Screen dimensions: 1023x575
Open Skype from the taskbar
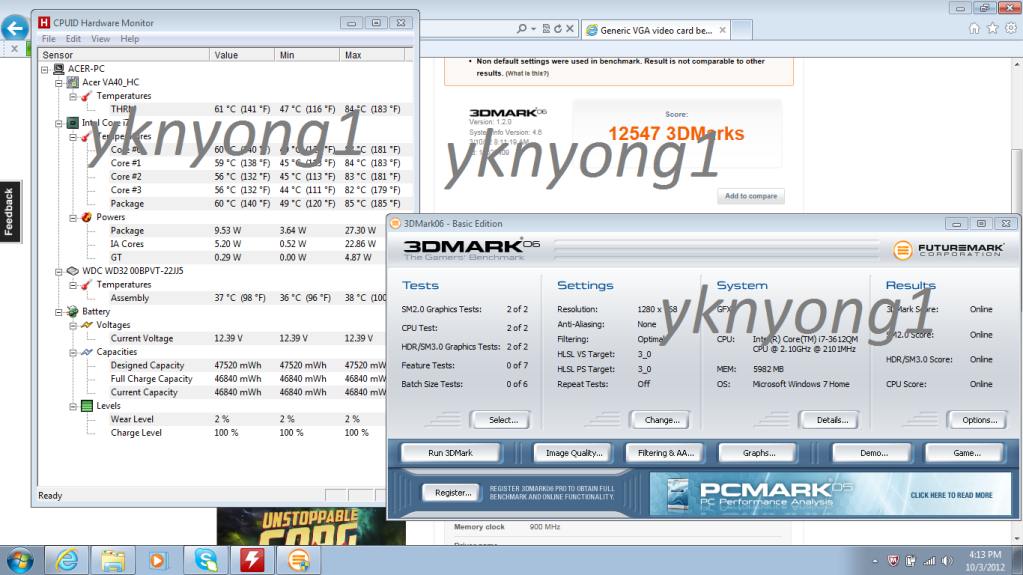pos(206,560)
